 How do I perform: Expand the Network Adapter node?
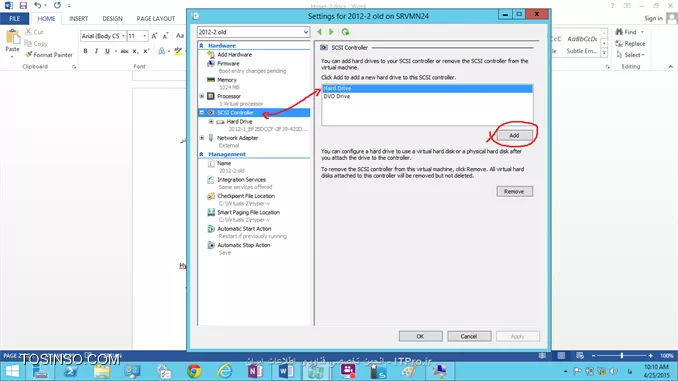[x=202, y=138]
